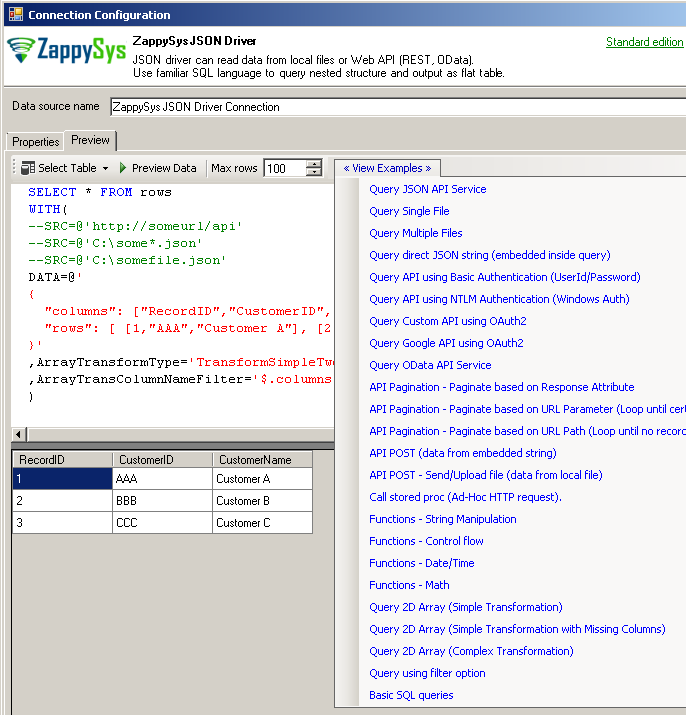Click the CustomerName column header

point(262,460)
